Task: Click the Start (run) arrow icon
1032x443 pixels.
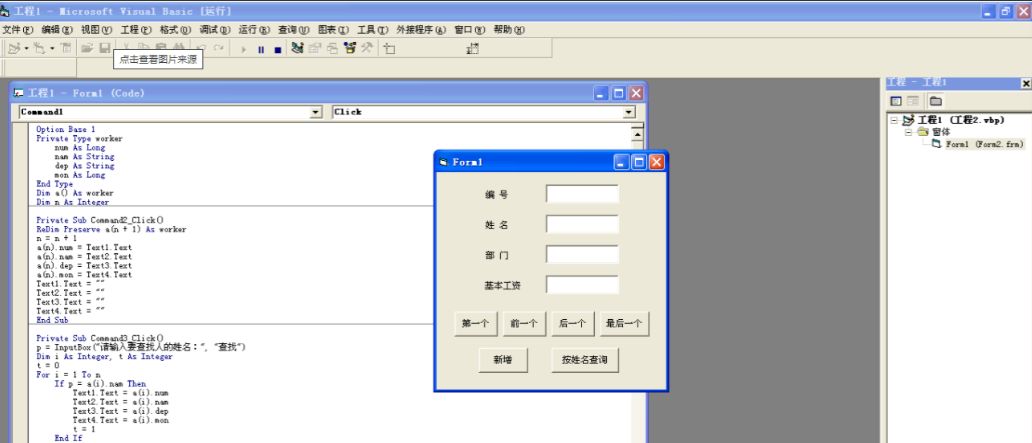Action: (x=244, y=49)
